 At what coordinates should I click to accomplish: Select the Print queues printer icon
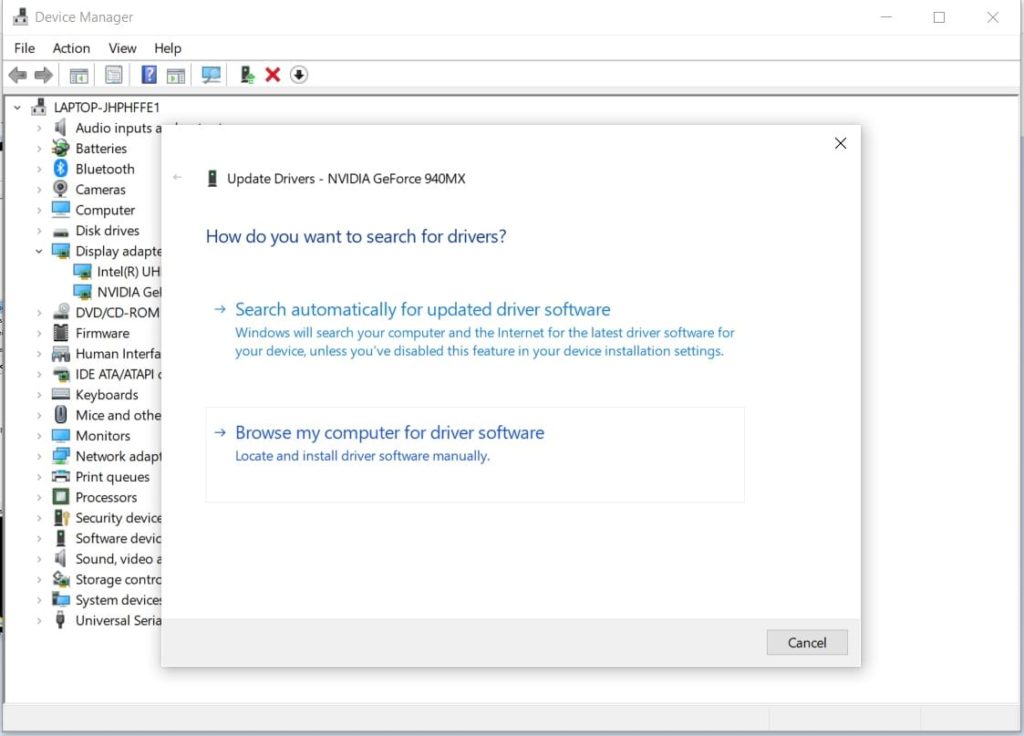[x=61, y=476]
